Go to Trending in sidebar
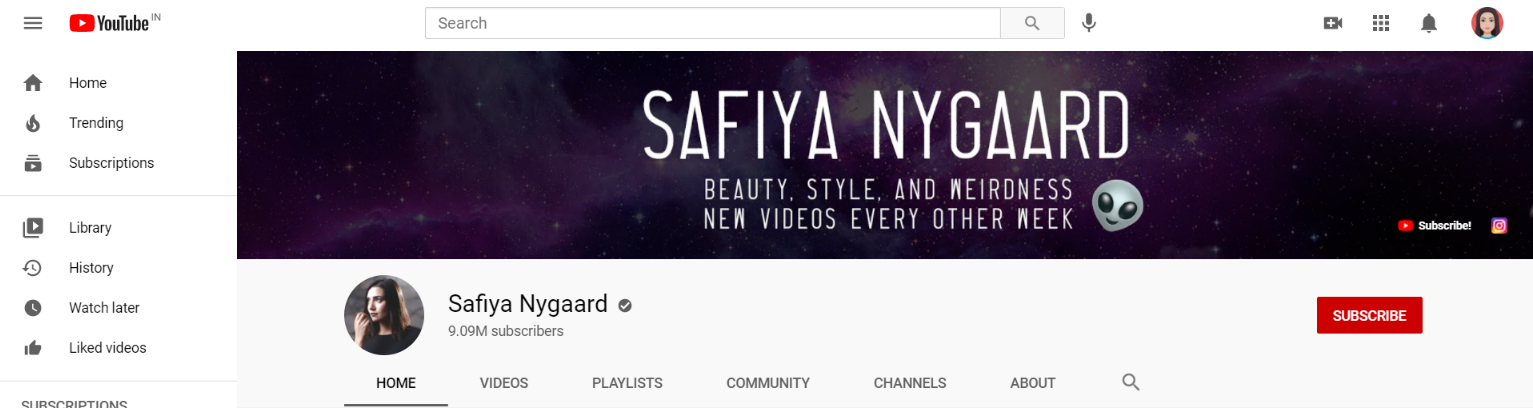 click(96, 123)
